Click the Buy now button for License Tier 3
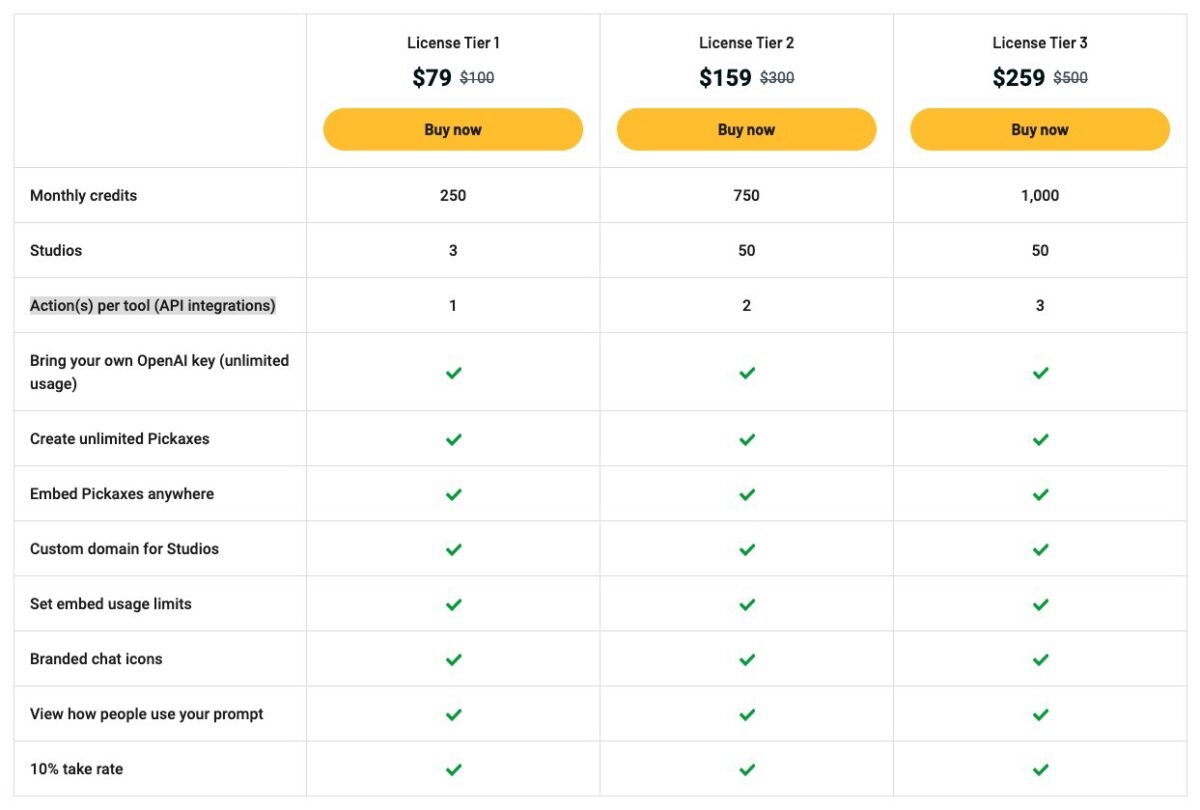Image resolution: width=1200 pixels, height=810 pixels. point(1040,129)
